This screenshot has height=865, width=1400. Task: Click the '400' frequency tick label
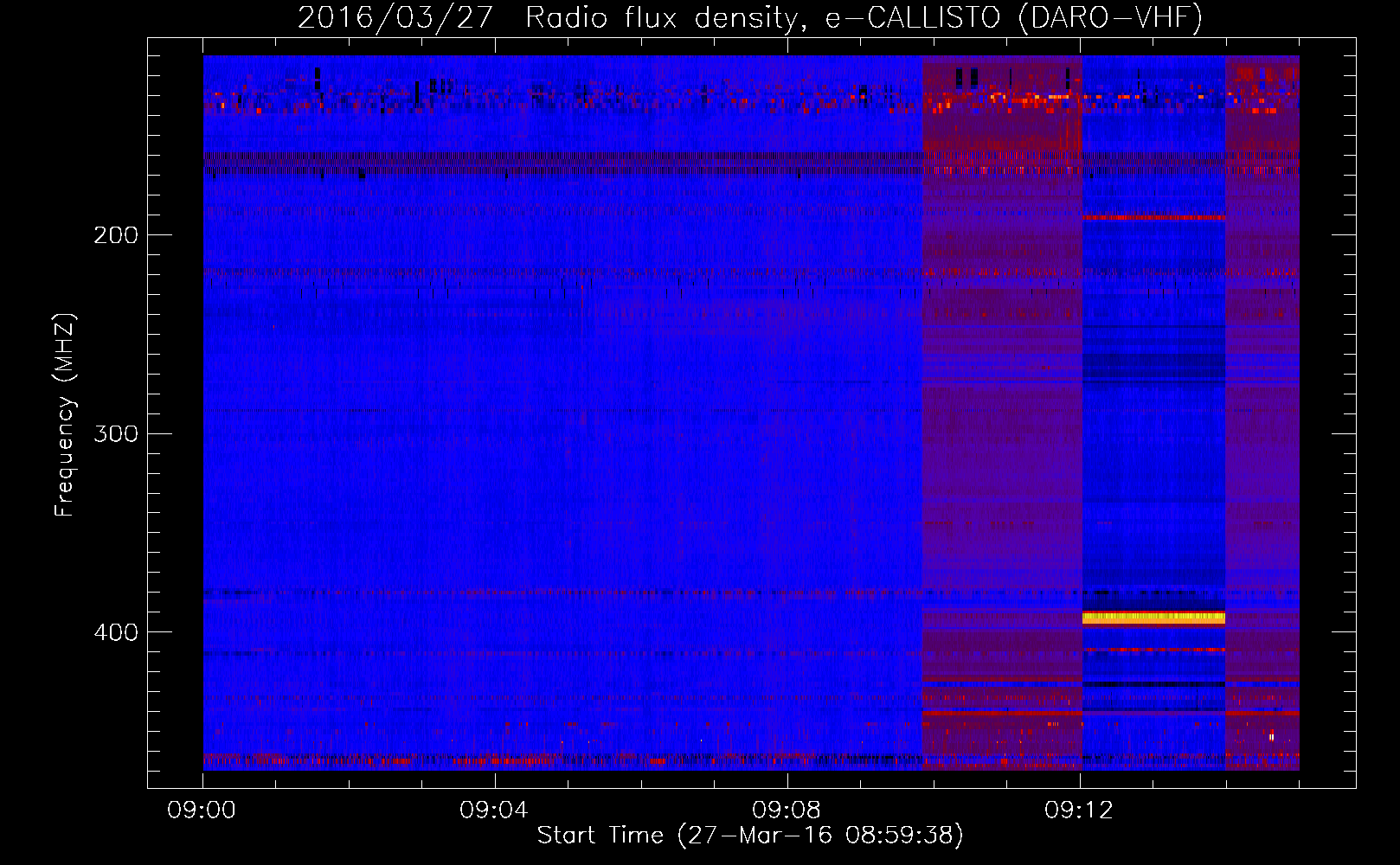click(x=116, y=632)
